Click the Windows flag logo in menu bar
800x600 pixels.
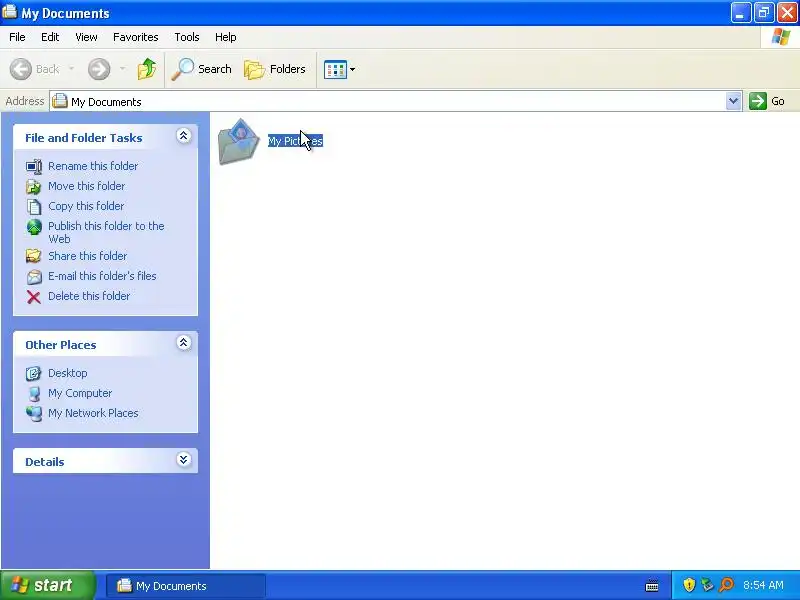[781, 37]
